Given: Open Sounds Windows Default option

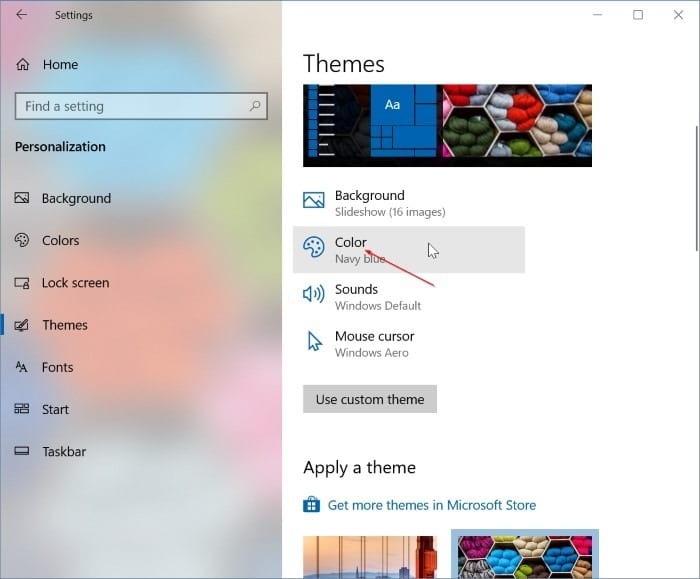Looking at the screenshot, I should (x=408, y=297).
